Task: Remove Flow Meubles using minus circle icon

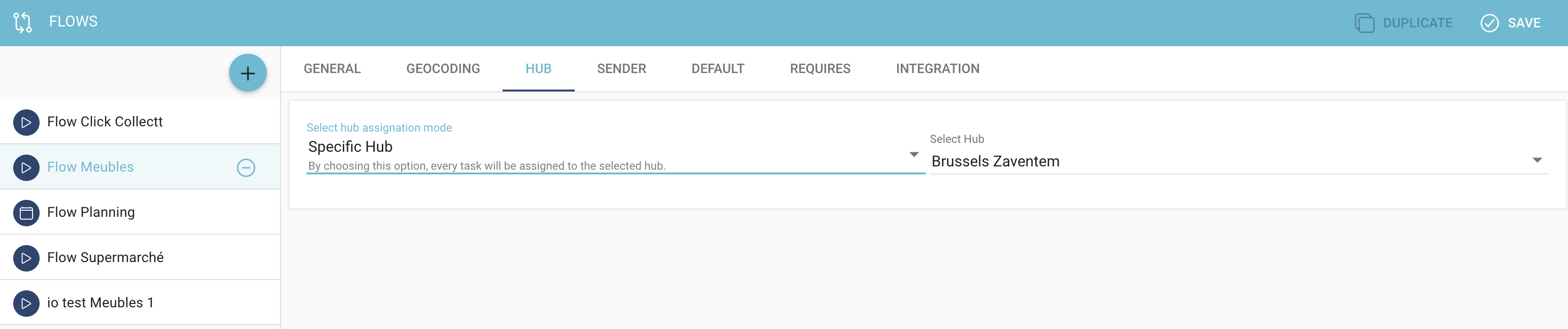Action: click(246, 167)
